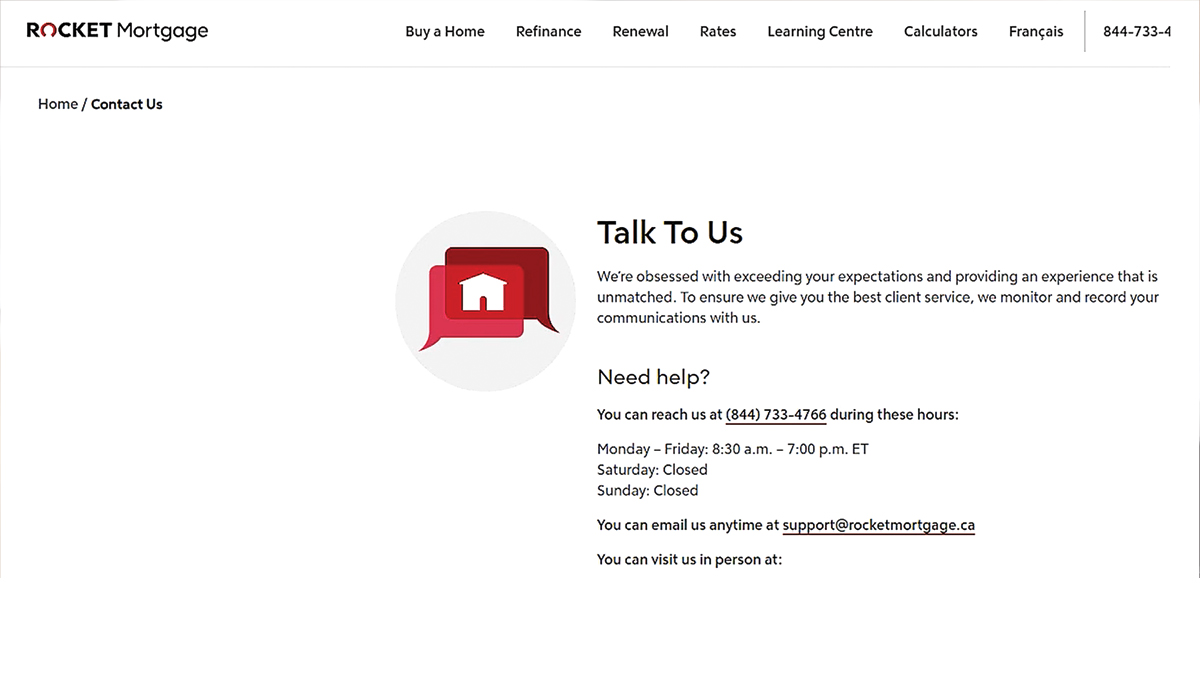1200x675 pixels.
Task: Go to the Renewal page
Action: 640,32
